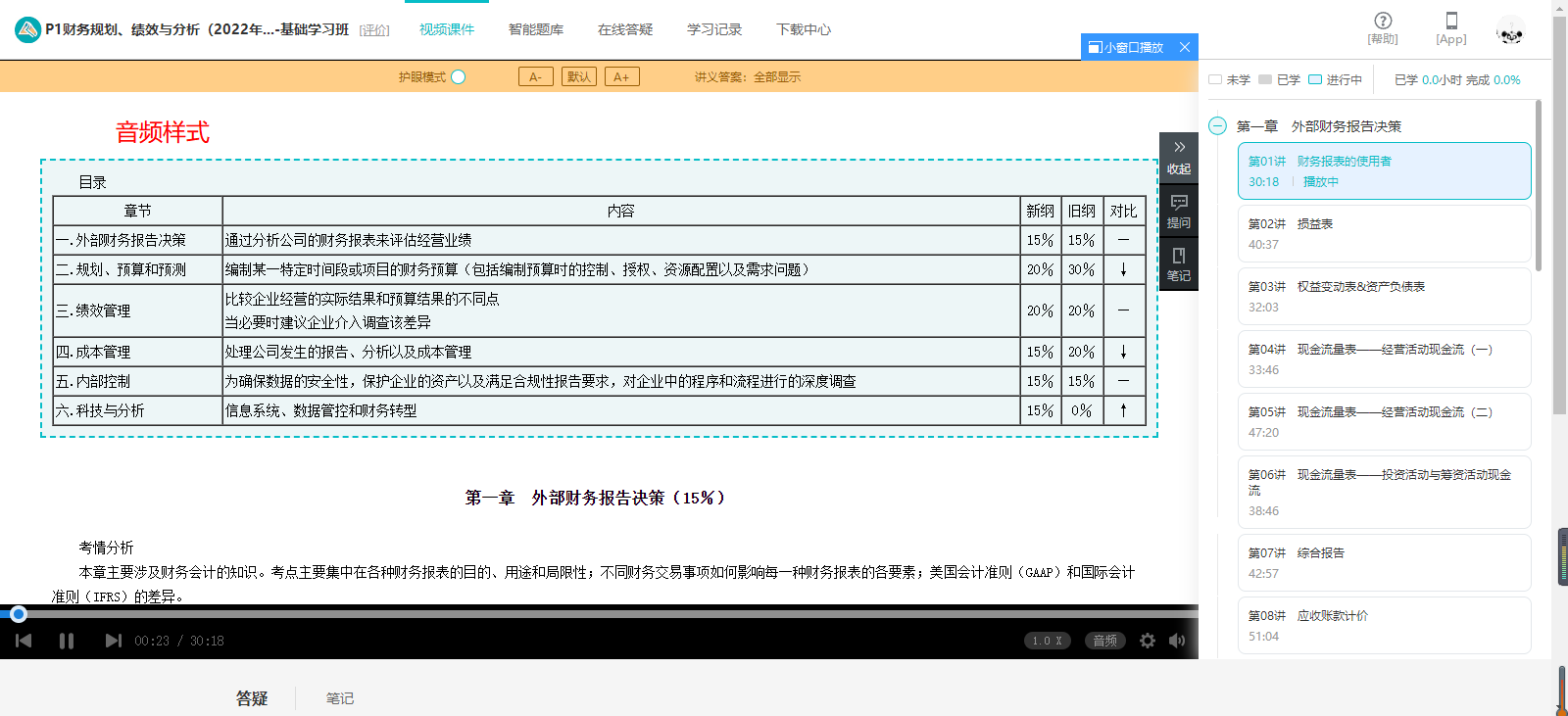Mute the player volume
1568x716 pixels.
coord(1177,641)
